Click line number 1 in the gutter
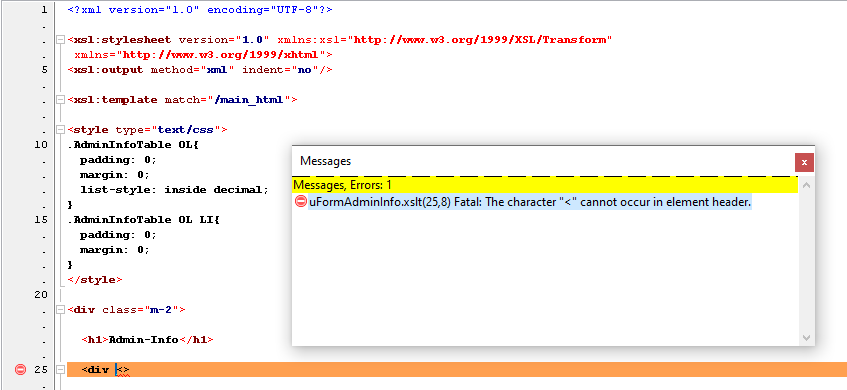 (44, 10)
